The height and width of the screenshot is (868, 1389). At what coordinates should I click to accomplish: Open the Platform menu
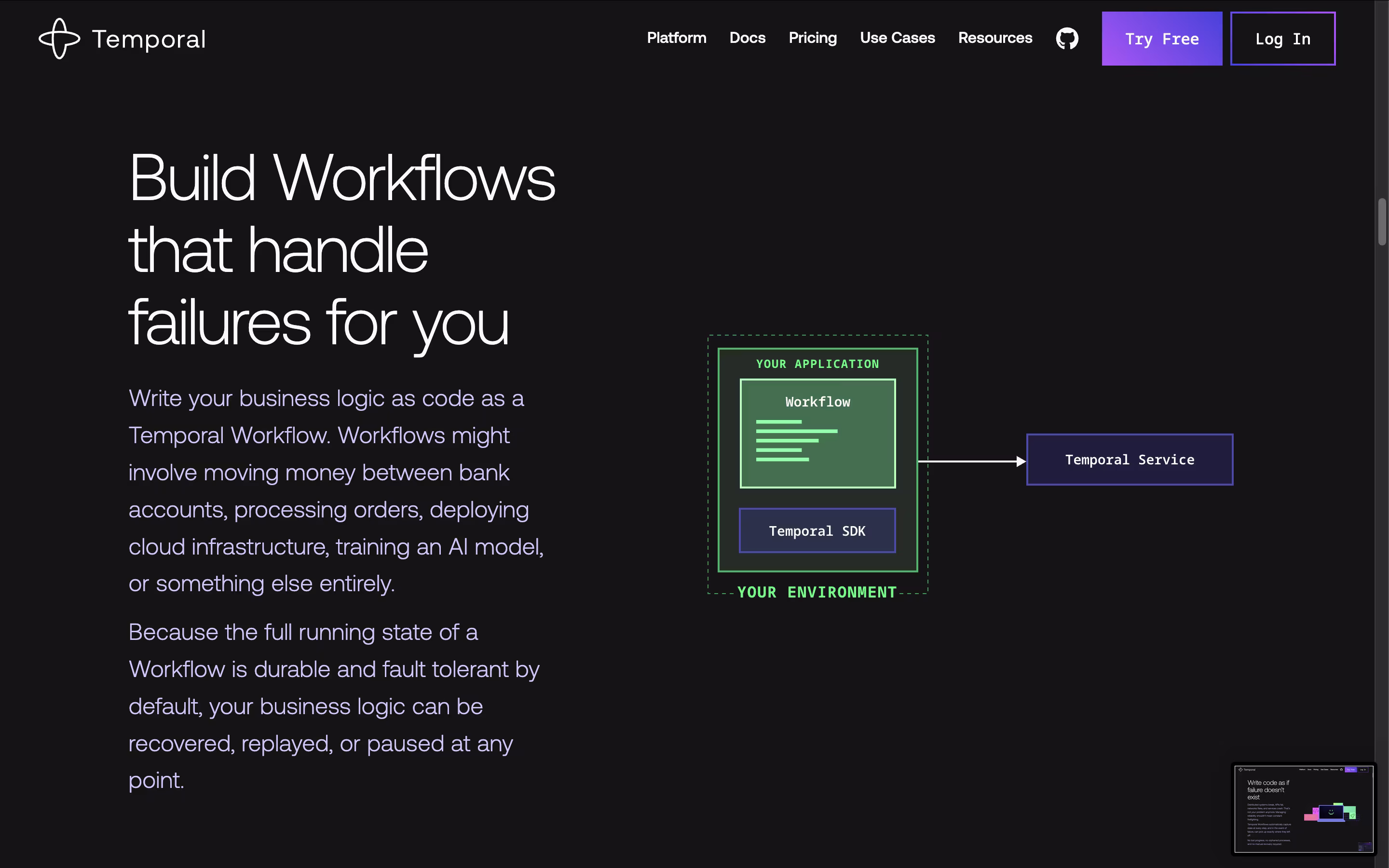(676, 38)
